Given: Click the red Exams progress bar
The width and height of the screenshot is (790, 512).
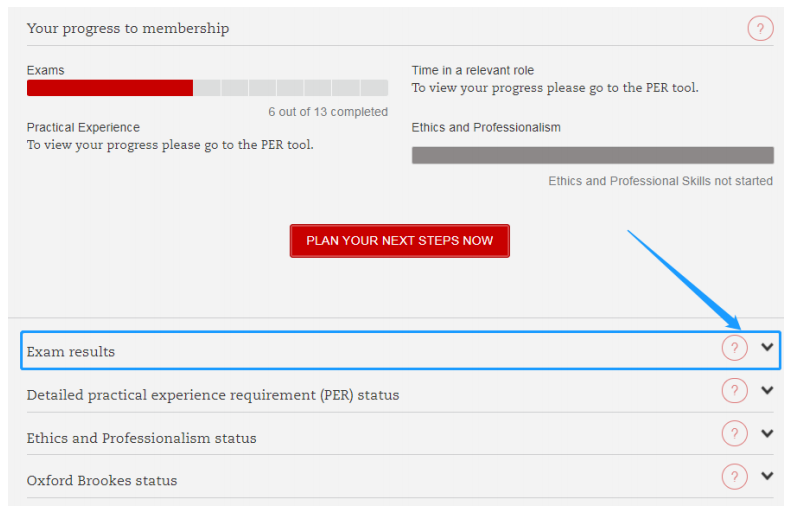Looking at the screenshot, I should click(x=110, y=88).
